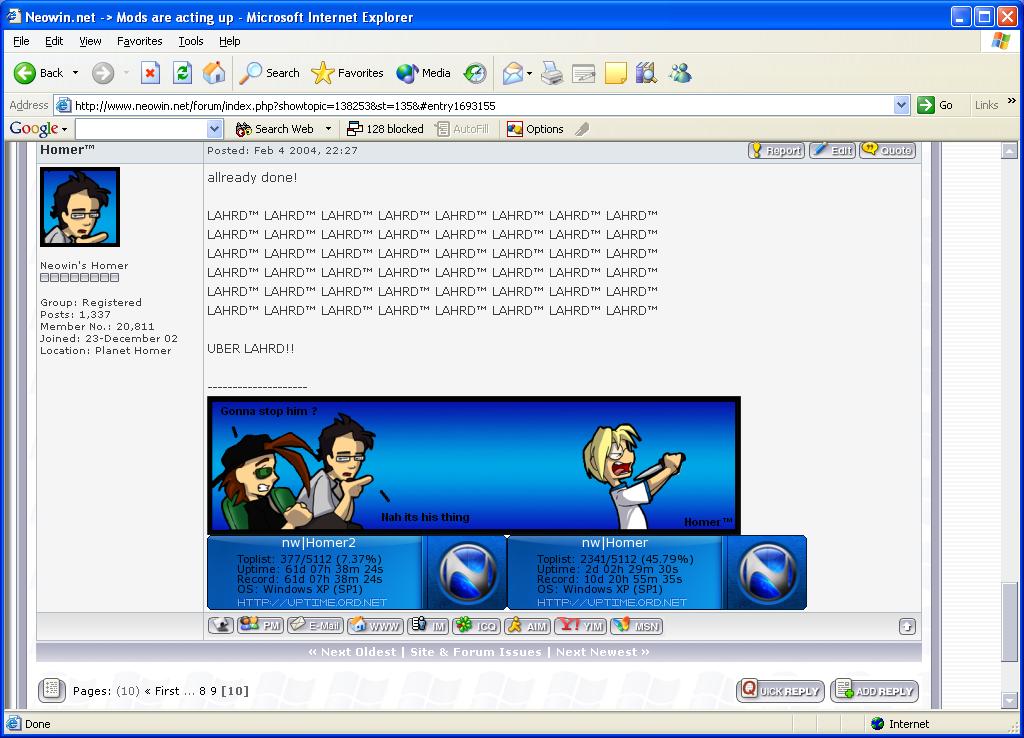Click the Media toolbar button

click(424, 73)
